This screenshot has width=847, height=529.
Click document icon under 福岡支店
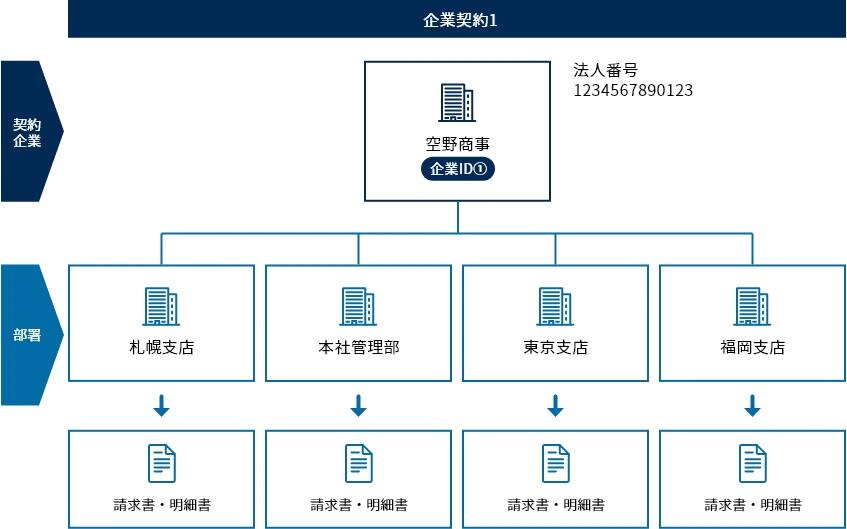click(x=752, y=463)
